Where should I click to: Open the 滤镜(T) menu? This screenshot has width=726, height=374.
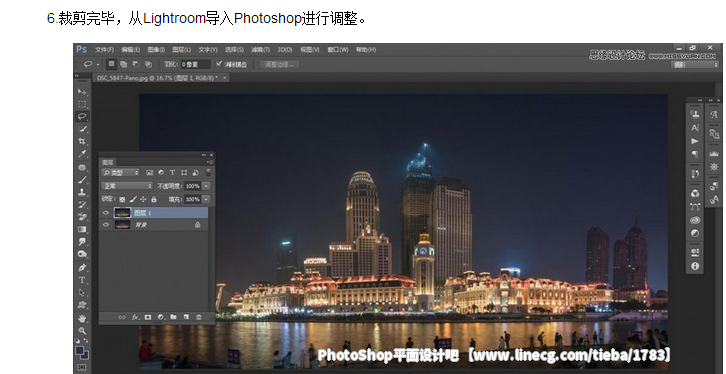point(261,50)
